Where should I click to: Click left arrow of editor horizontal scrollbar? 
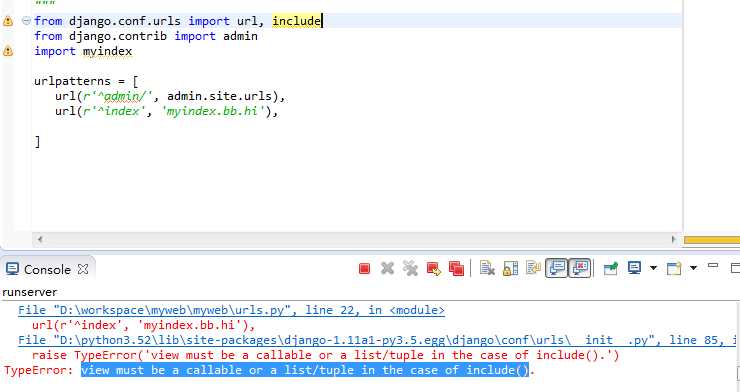(x=40, y=239)
